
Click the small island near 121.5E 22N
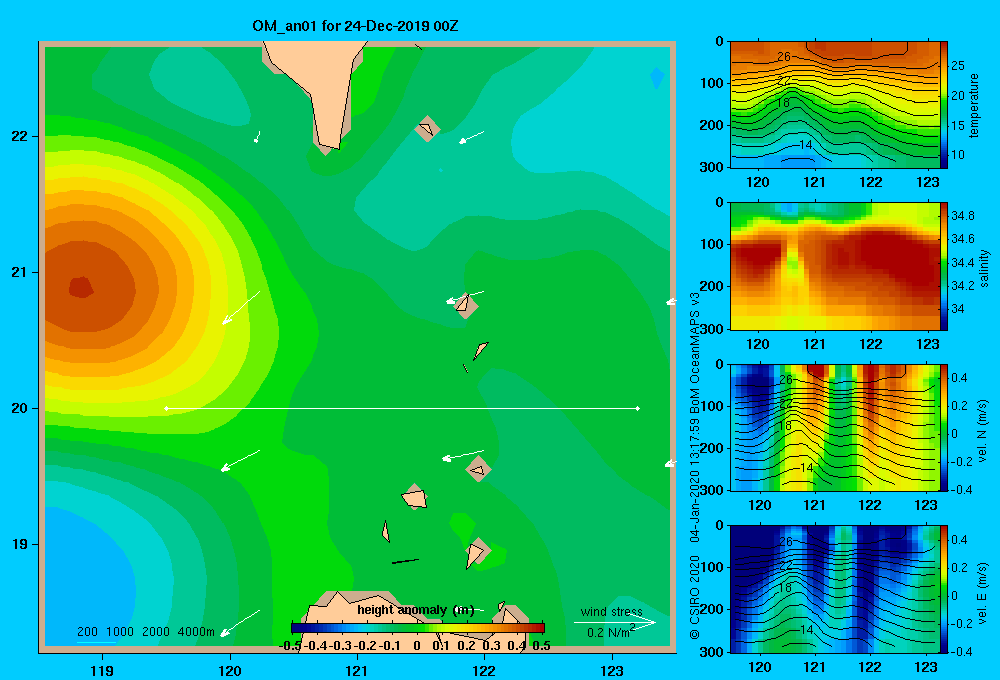click(x=427, y=129)
